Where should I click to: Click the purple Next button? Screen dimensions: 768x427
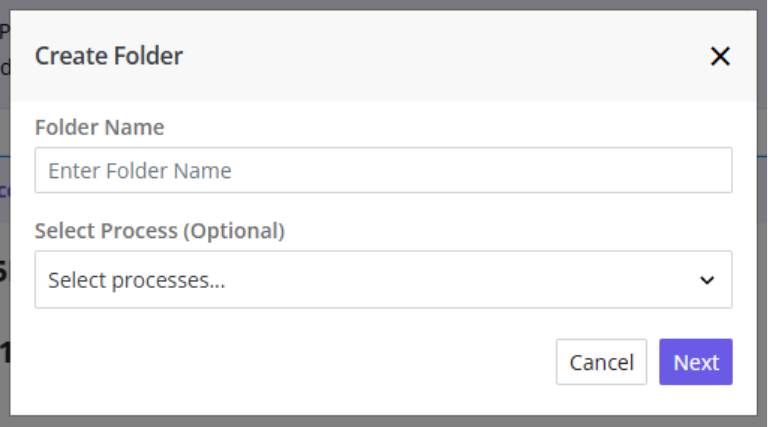tap(696, 362)
